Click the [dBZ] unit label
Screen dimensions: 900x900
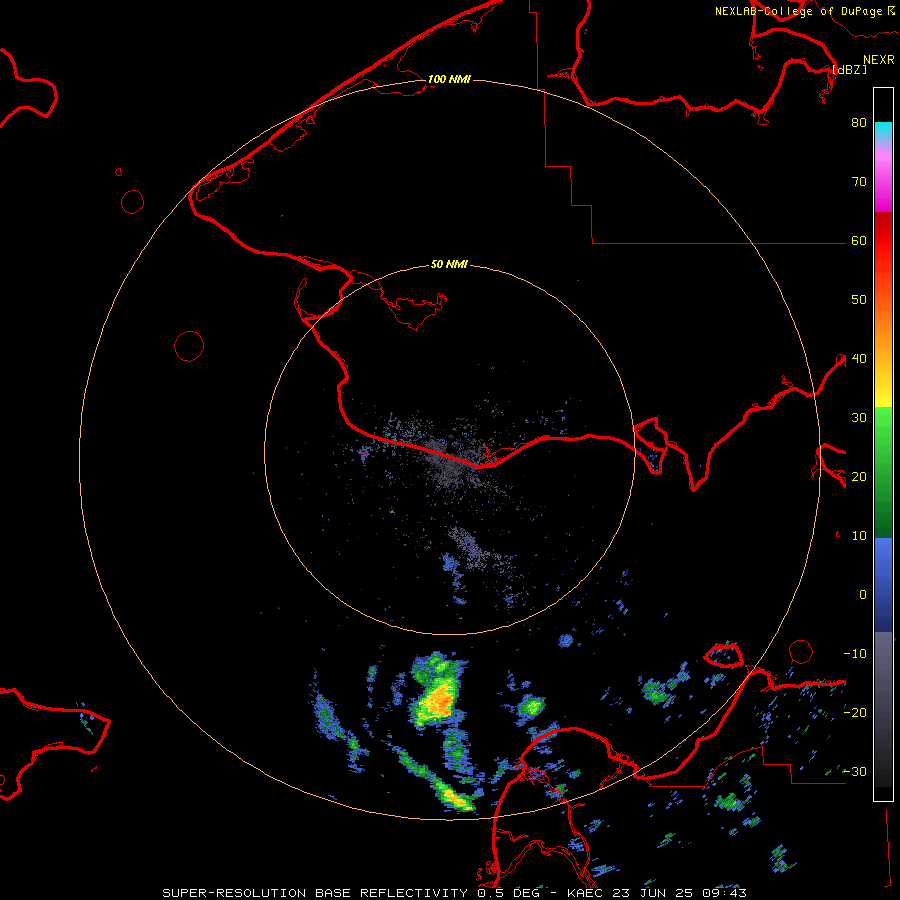[x=849, y=70]
